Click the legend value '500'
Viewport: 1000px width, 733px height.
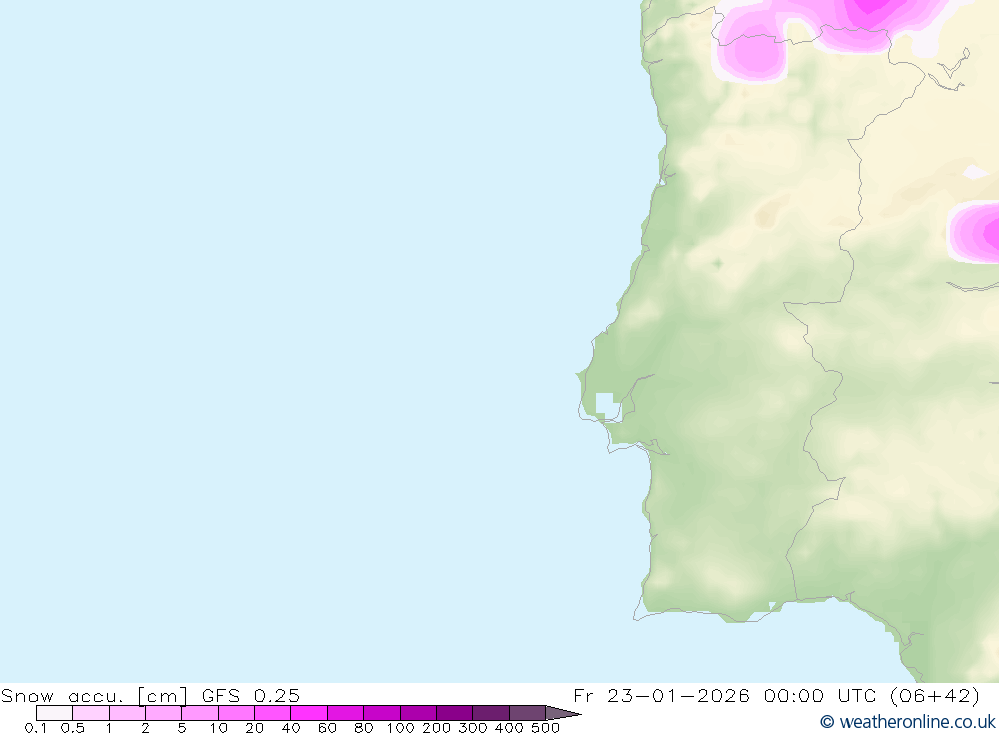pyautogui.click(x=545, y=728)
